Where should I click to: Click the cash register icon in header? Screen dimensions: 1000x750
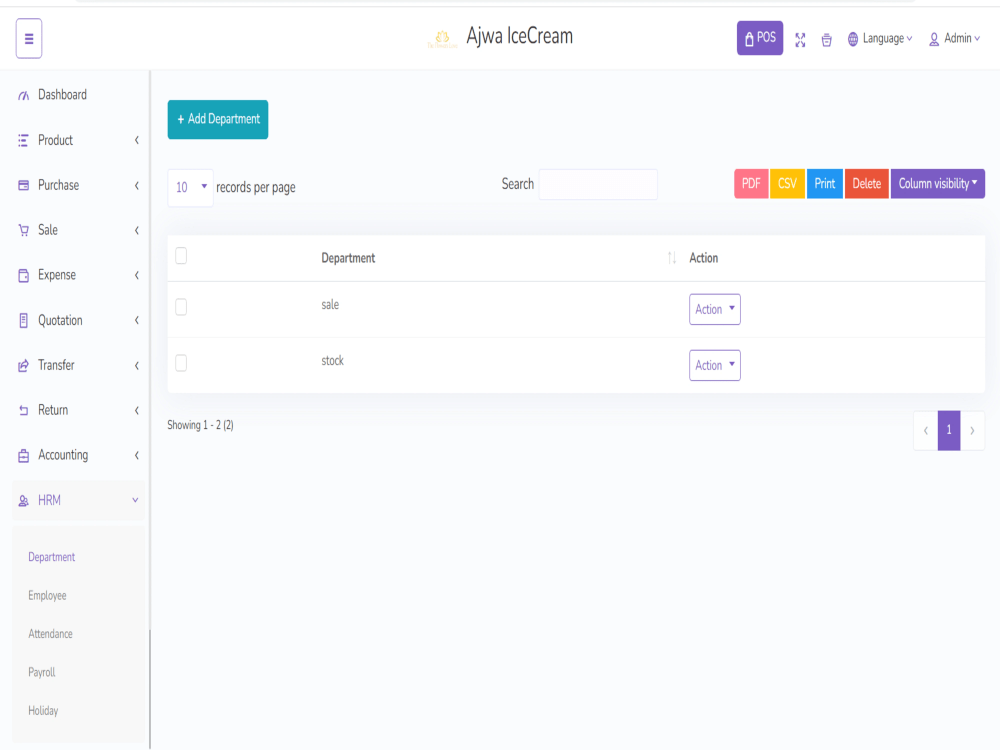pyautogui.click(x=827, y=40)
